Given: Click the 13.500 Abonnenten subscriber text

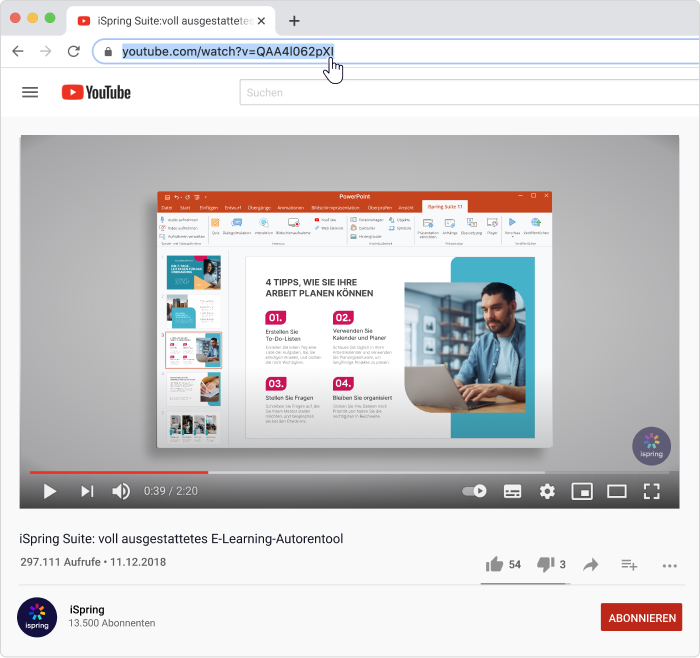Looking at the screenshot, I should 112,623.
